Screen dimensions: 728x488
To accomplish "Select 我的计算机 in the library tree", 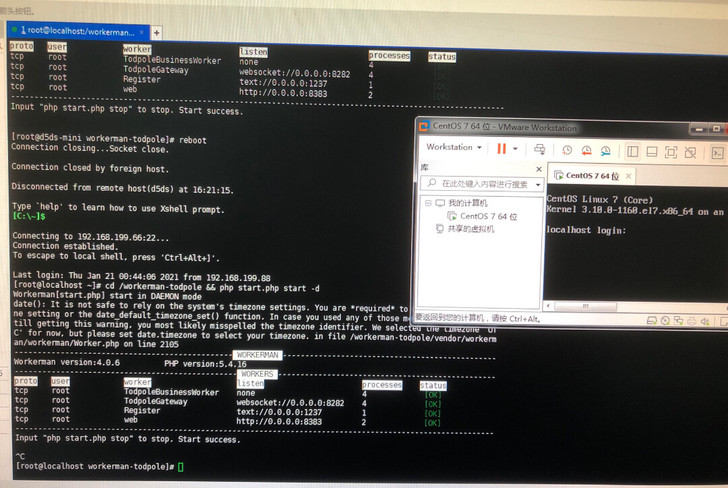I will pos(467,203).
